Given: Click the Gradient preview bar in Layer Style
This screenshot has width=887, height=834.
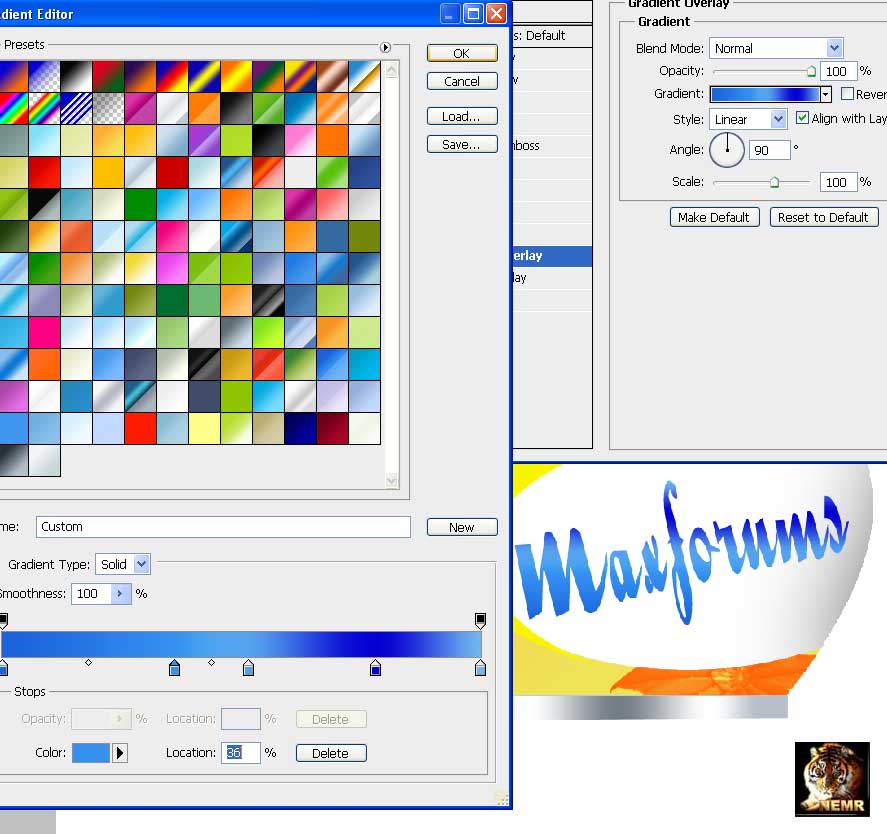Looking at the screenshot, I should point(765,94).
